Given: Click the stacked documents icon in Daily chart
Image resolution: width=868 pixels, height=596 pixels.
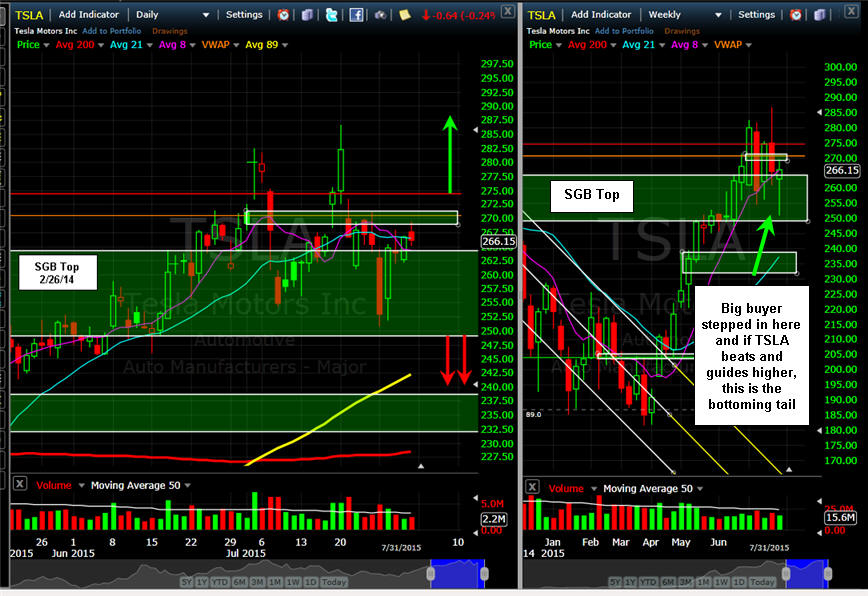Looking at the screenshot, I should point(307,15).
